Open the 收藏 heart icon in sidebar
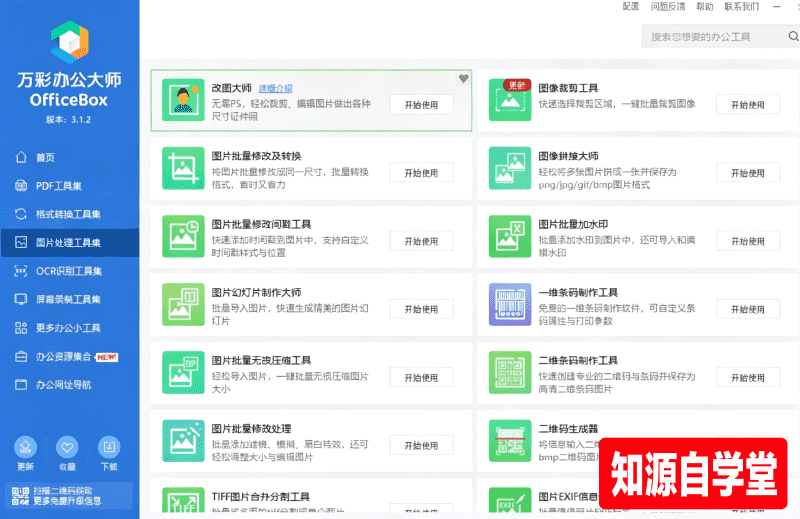This screenshot has height=519, width=800. pos(67,448)
